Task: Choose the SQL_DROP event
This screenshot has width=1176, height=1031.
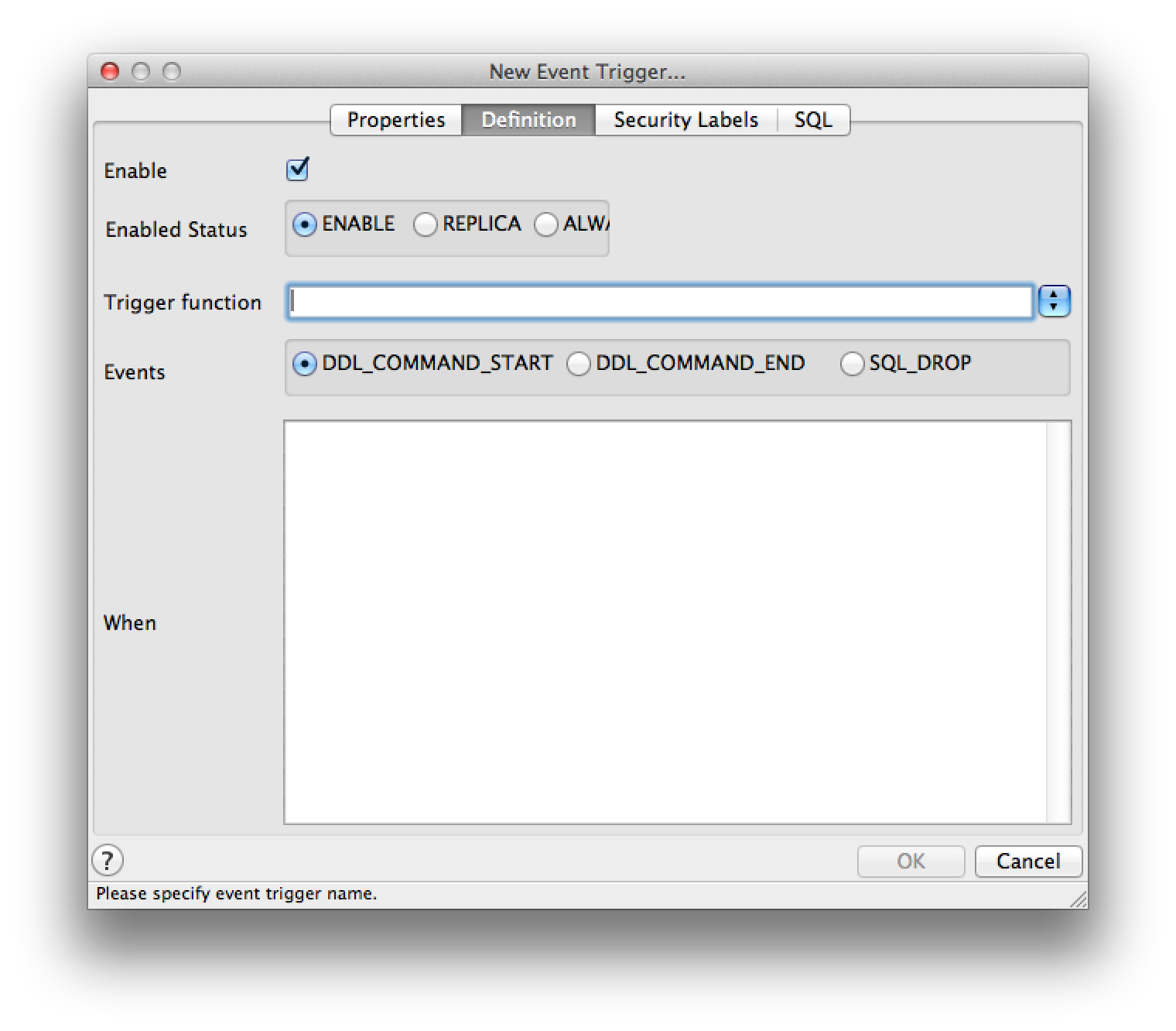Action: (x=852, y=364)
